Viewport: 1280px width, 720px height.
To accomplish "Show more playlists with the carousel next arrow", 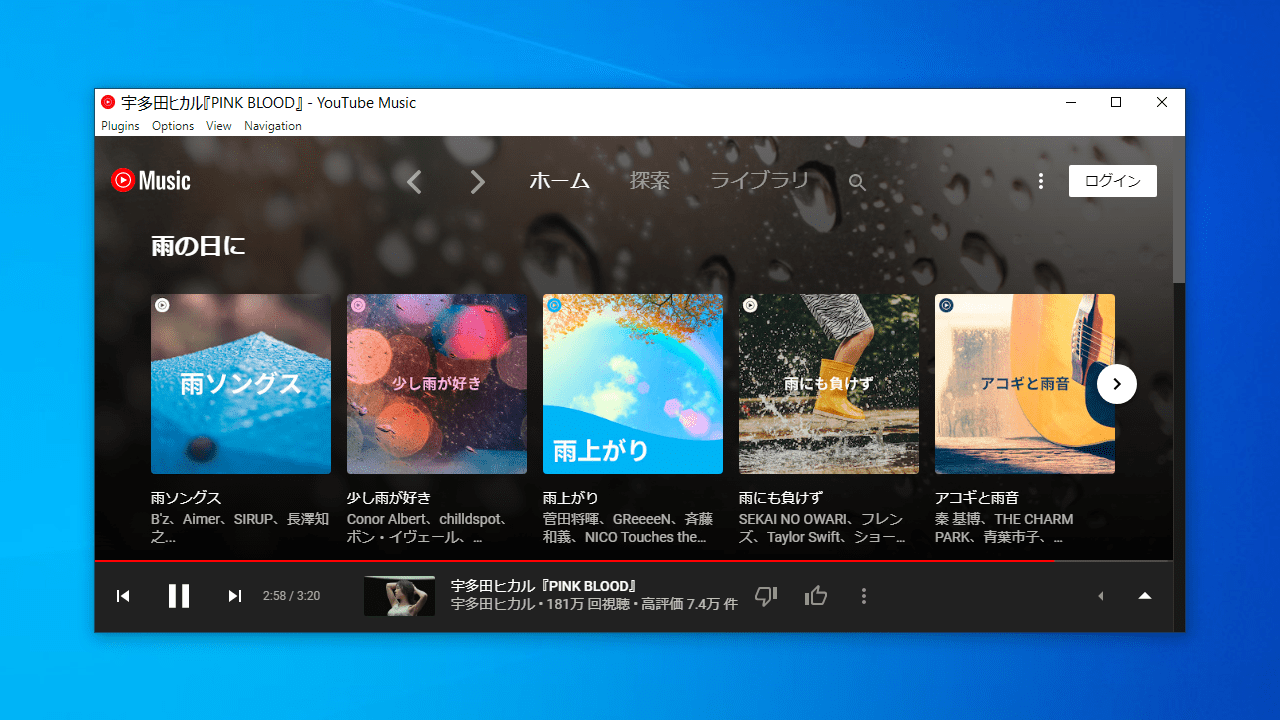I will coord(1117,384).
